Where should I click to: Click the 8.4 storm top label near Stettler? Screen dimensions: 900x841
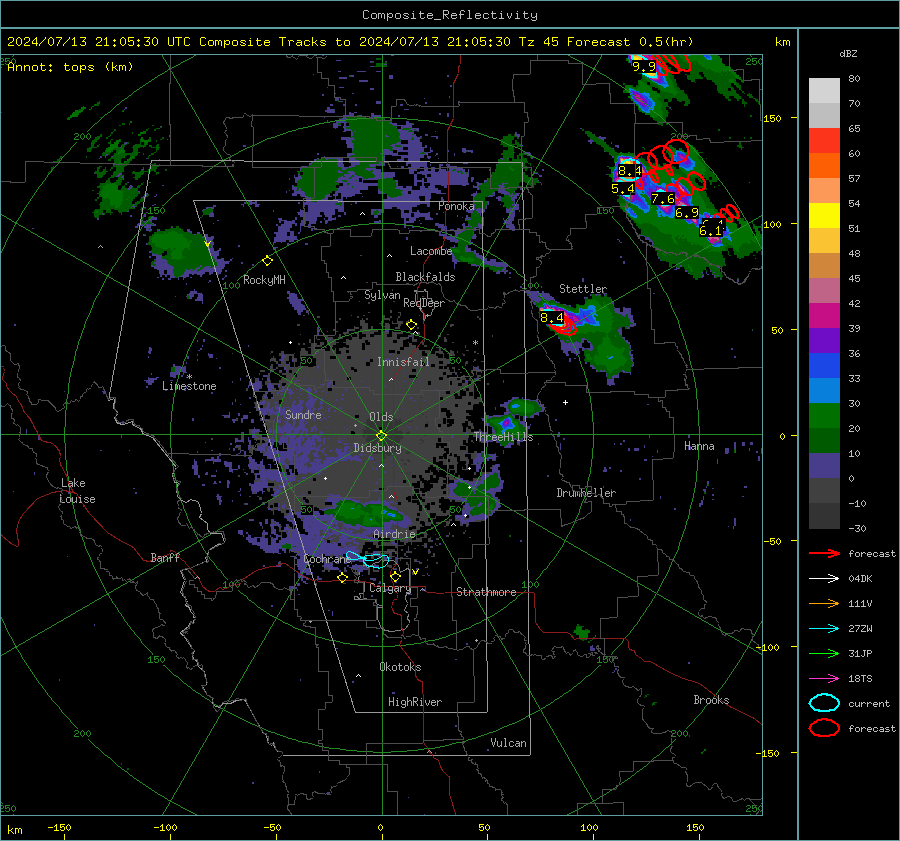(x=552, y=317)
